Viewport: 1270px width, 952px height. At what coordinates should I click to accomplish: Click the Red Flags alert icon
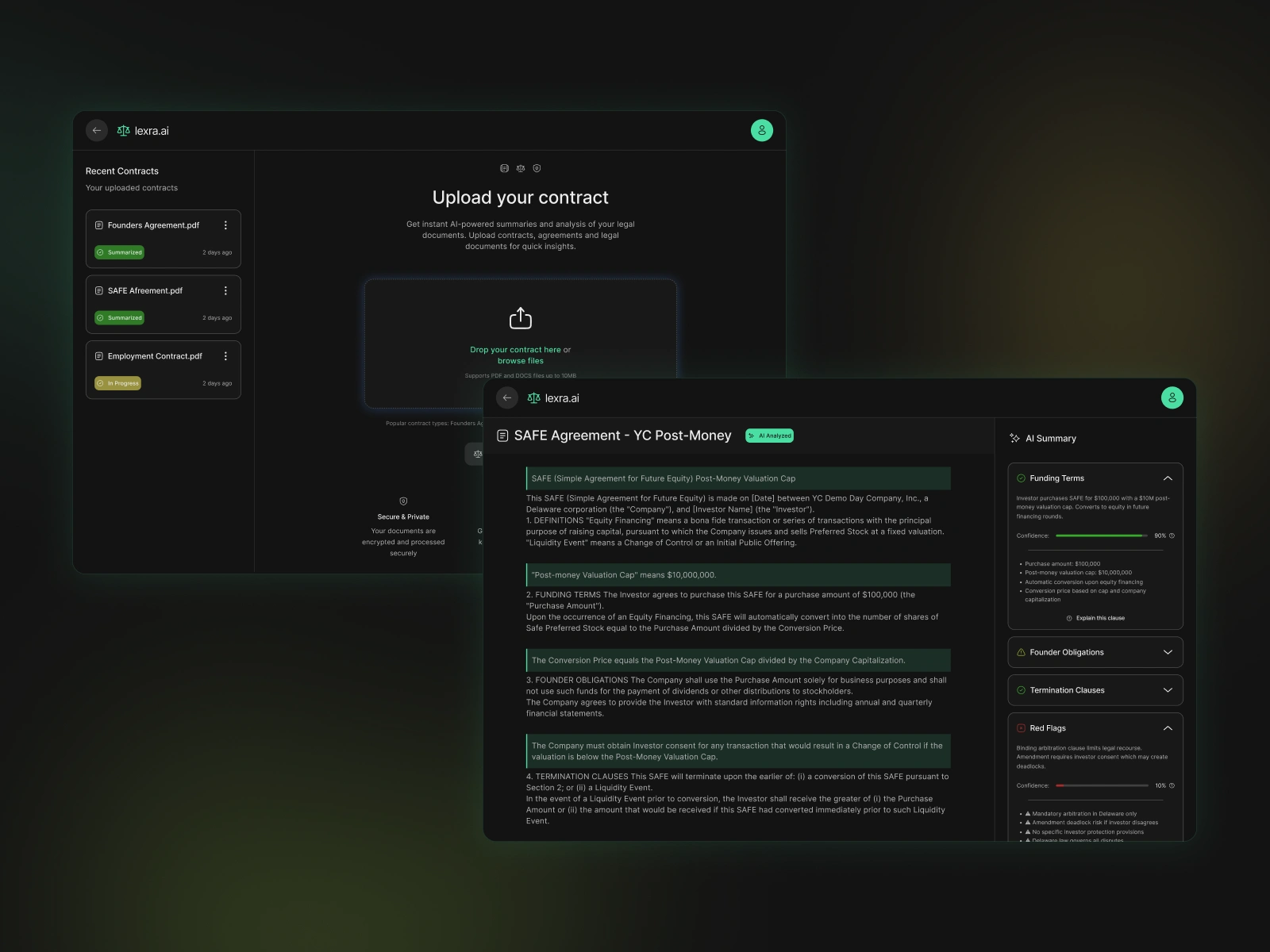click(1021, 728)
